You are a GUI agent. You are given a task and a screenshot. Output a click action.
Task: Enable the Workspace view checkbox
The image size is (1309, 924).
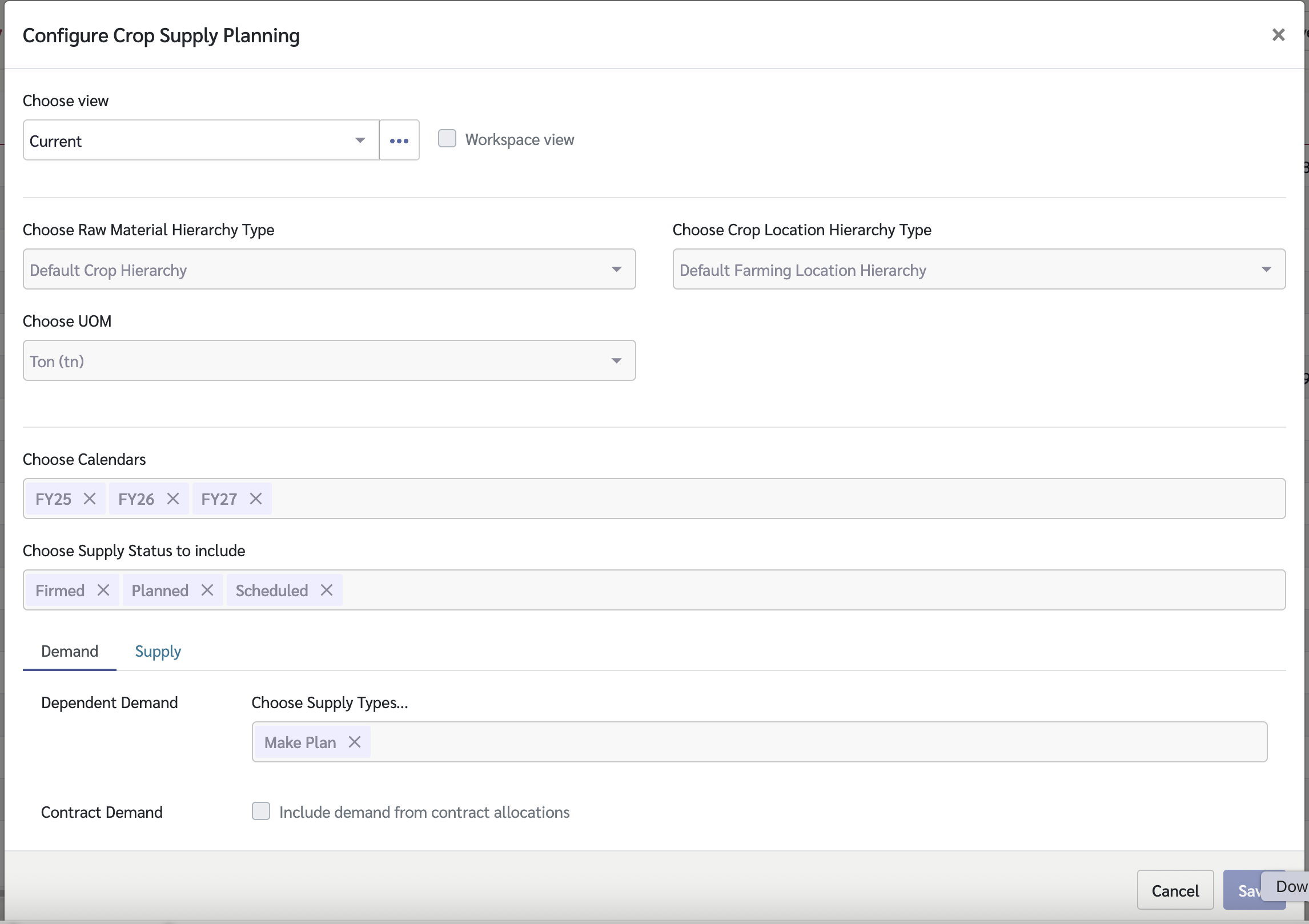coord(447,138)
